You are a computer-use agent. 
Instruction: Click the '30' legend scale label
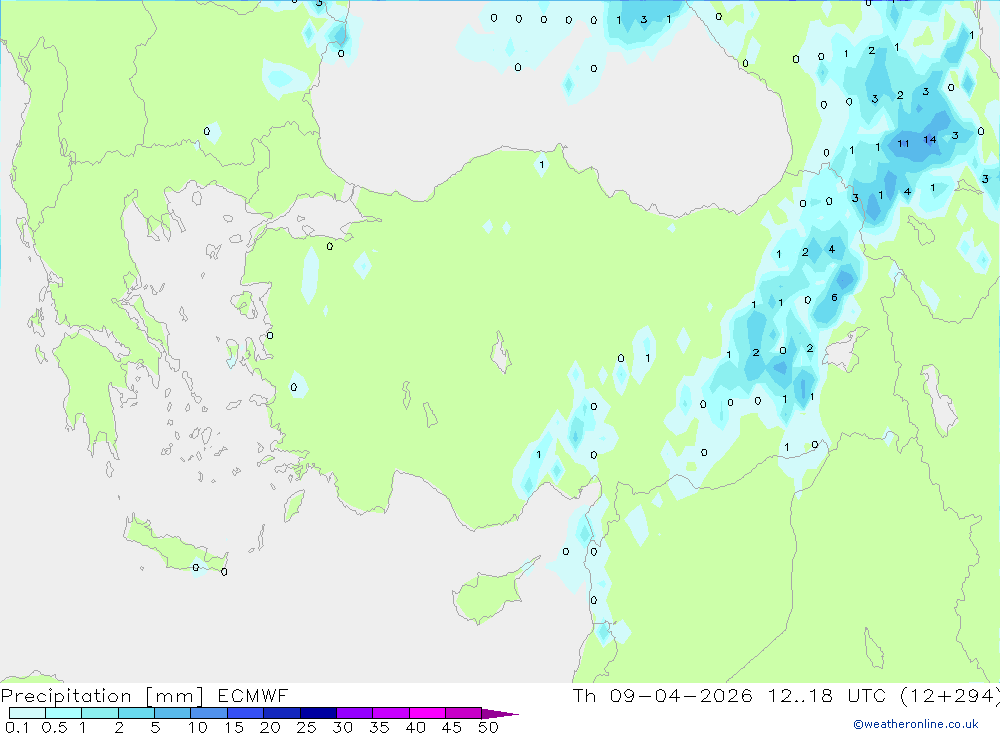click(342, 727)
